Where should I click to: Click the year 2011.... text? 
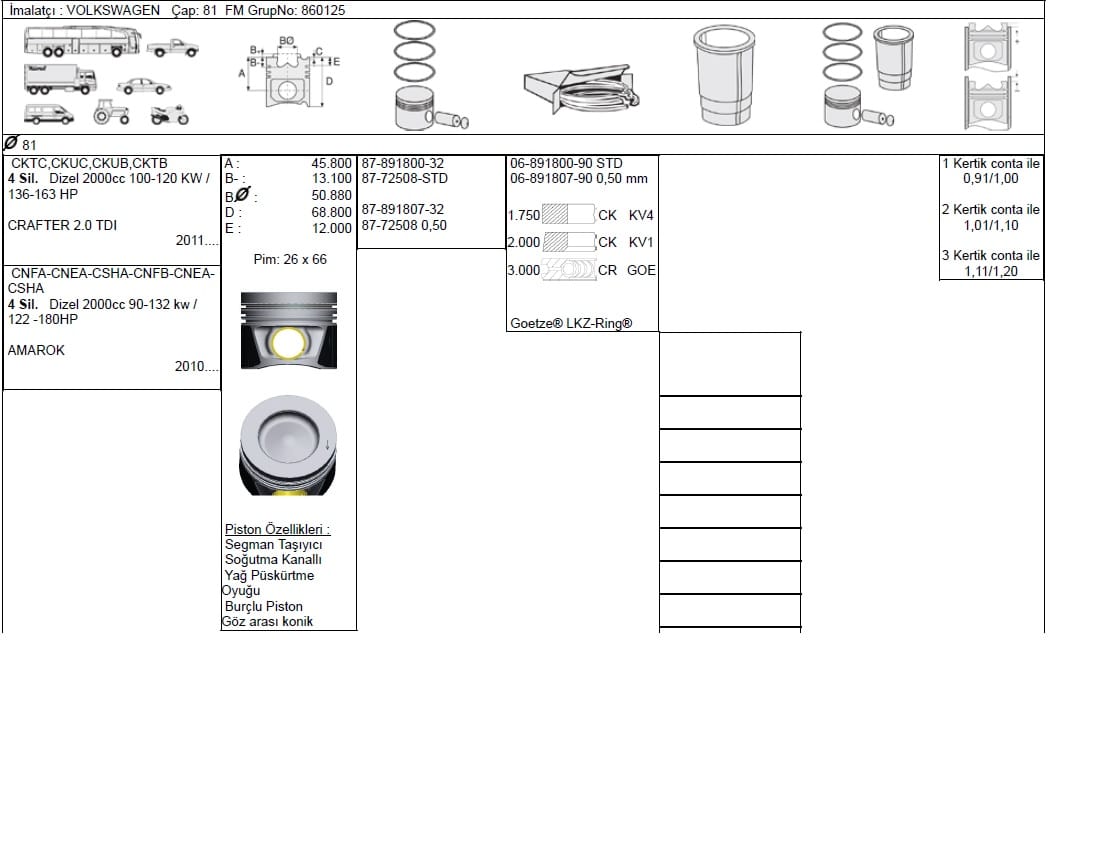click(x=197, y=240)
